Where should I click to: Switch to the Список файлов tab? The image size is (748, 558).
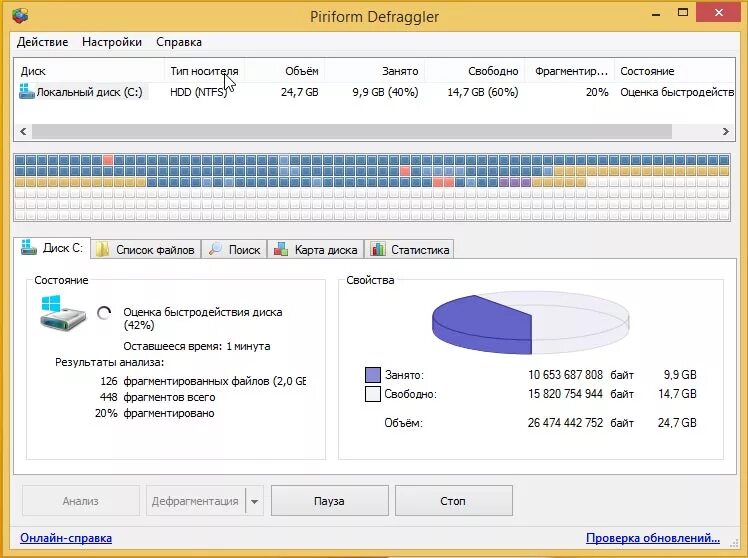coord(146,249)
